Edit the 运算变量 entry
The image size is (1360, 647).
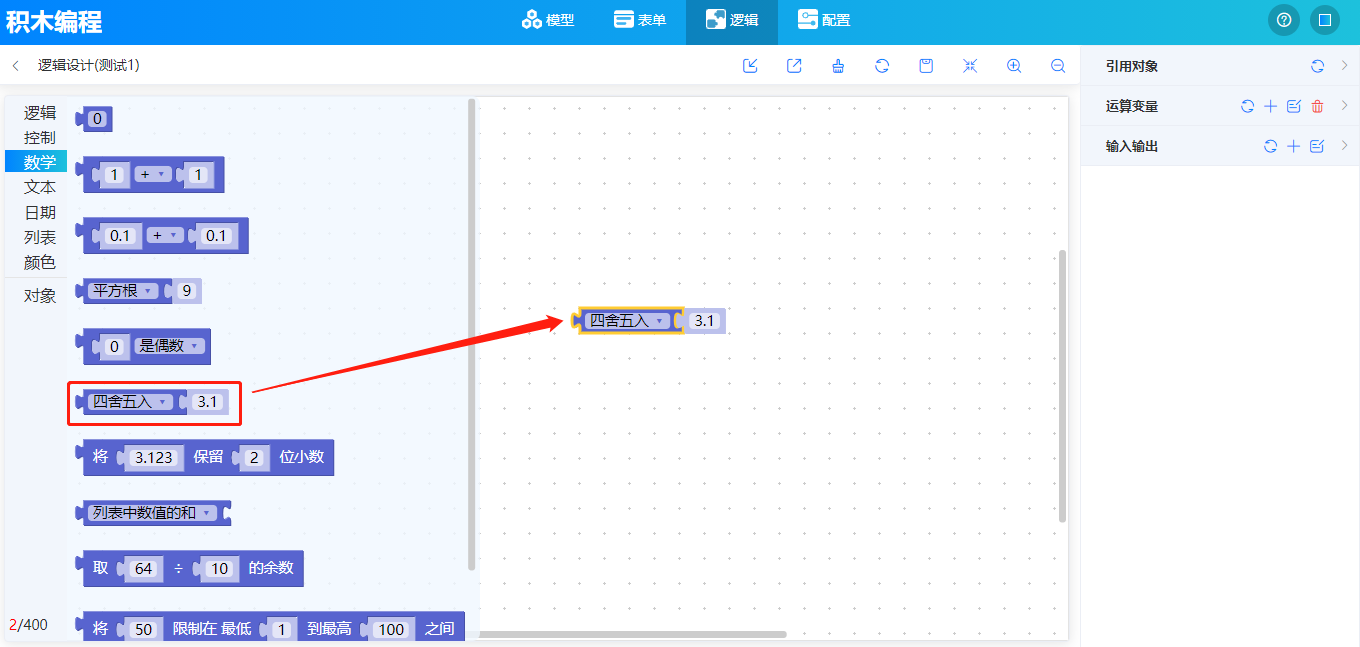(1294, 106)
